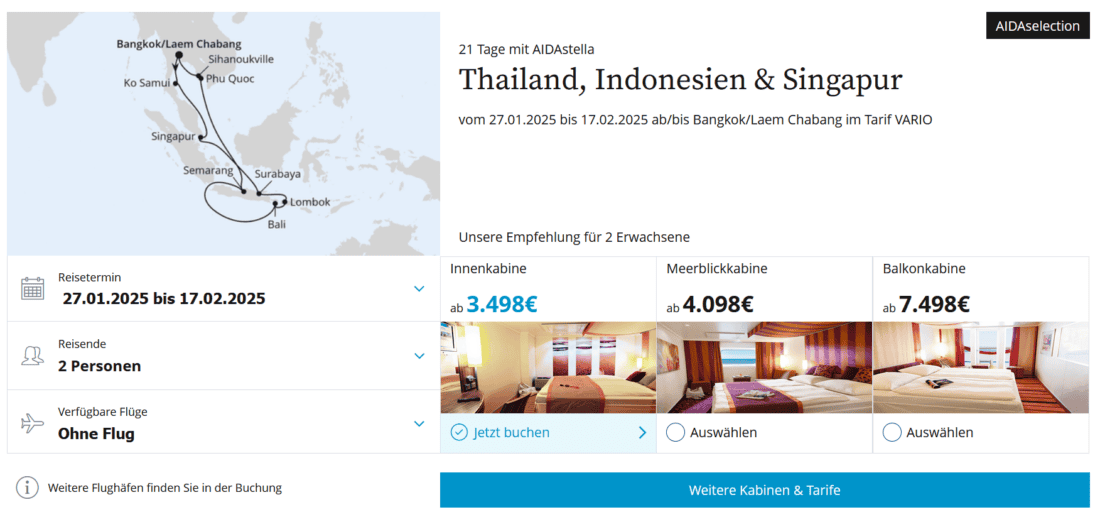The height and width of the screenshot is (517, 1100).
Task: Open the Balkonkabine cabin photo
Action: [980, 367]
